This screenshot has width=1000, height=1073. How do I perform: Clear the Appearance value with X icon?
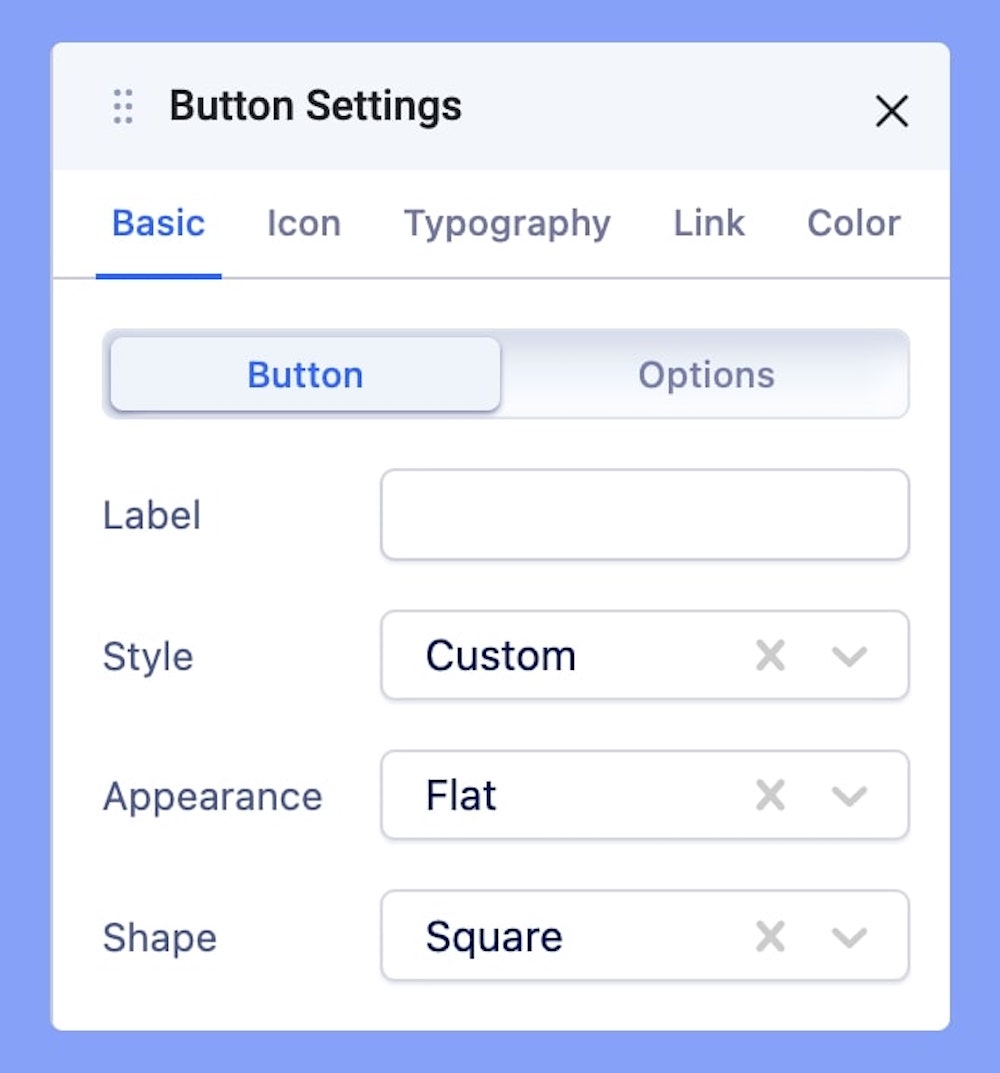(x=770, y=796)
